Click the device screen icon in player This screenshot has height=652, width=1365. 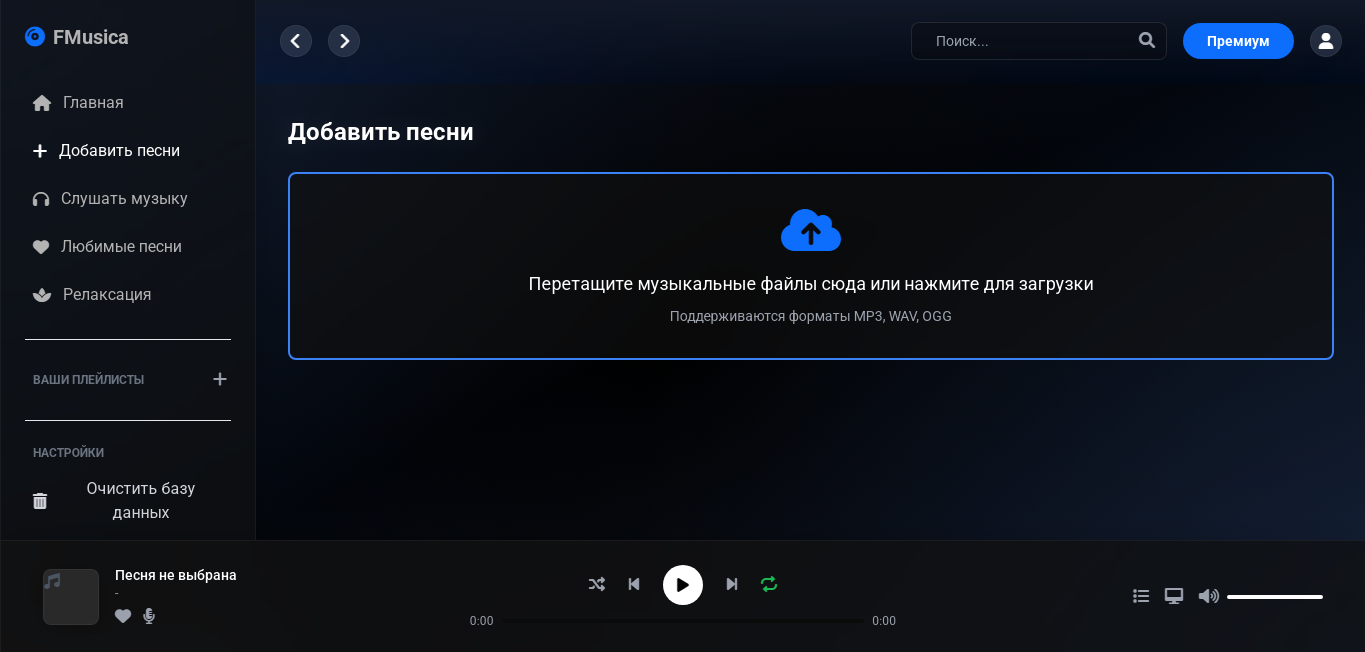[1174, 596]
